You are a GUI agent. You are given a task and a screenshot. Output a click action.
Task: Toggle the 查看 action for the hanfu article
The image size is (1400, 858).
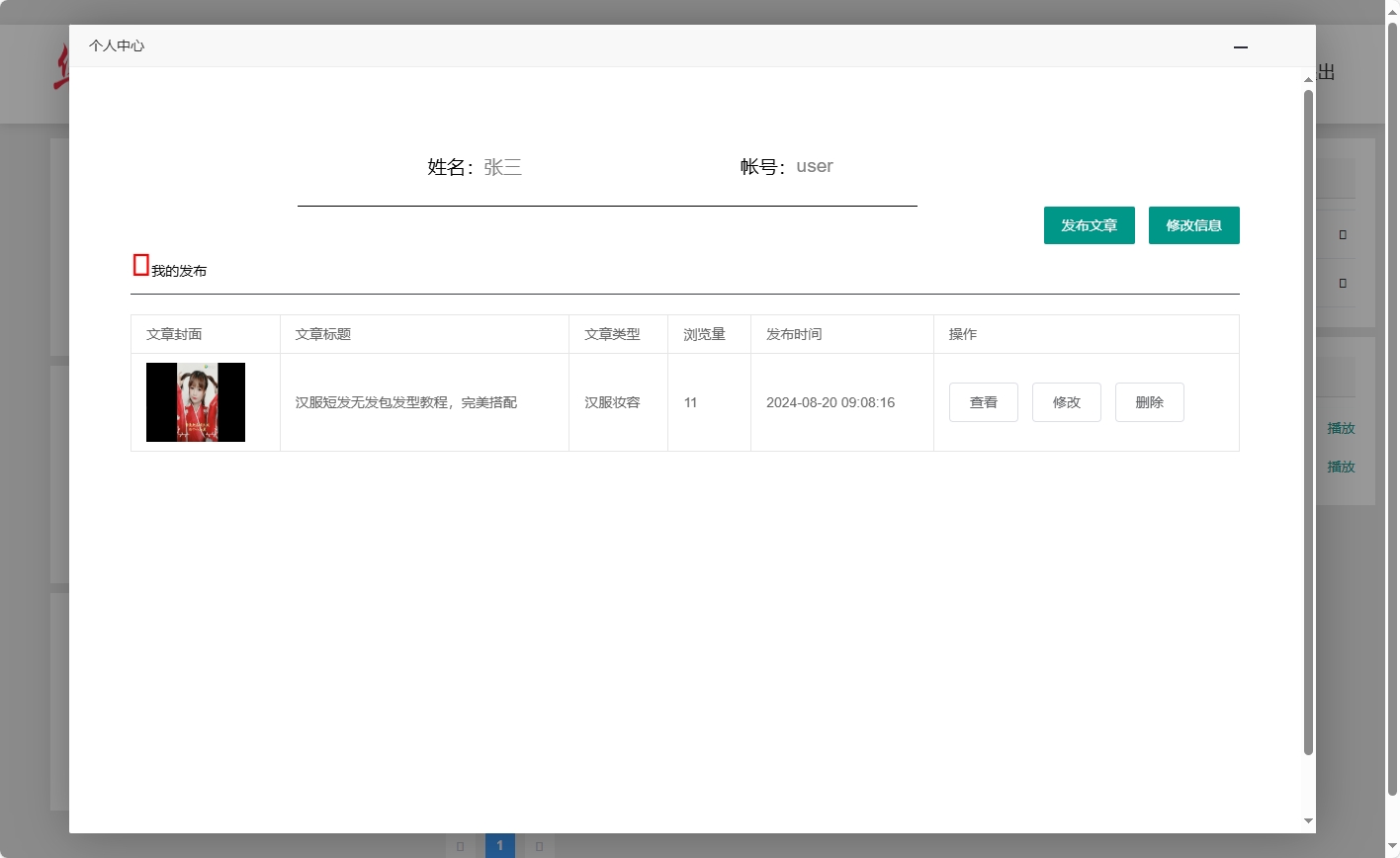tap(983, 402)
